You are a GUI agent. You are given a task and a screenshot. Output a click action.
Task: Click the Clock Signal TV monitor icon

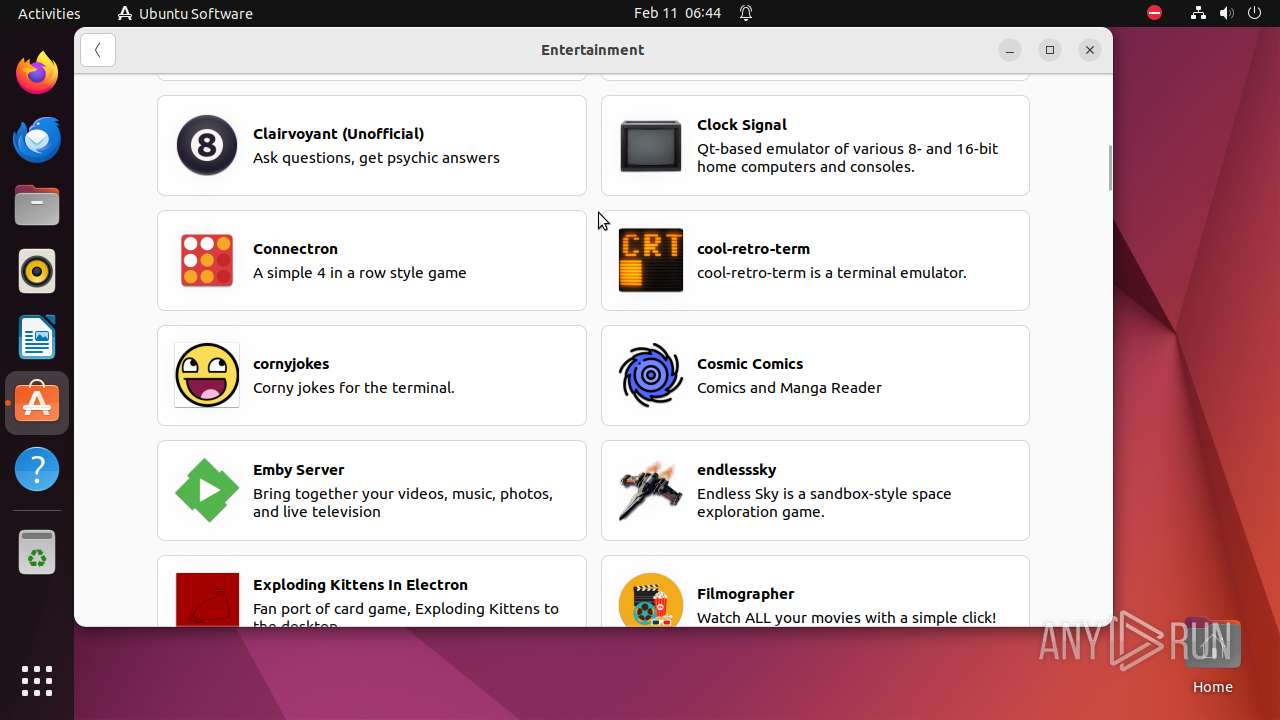[x=651, y=145]
